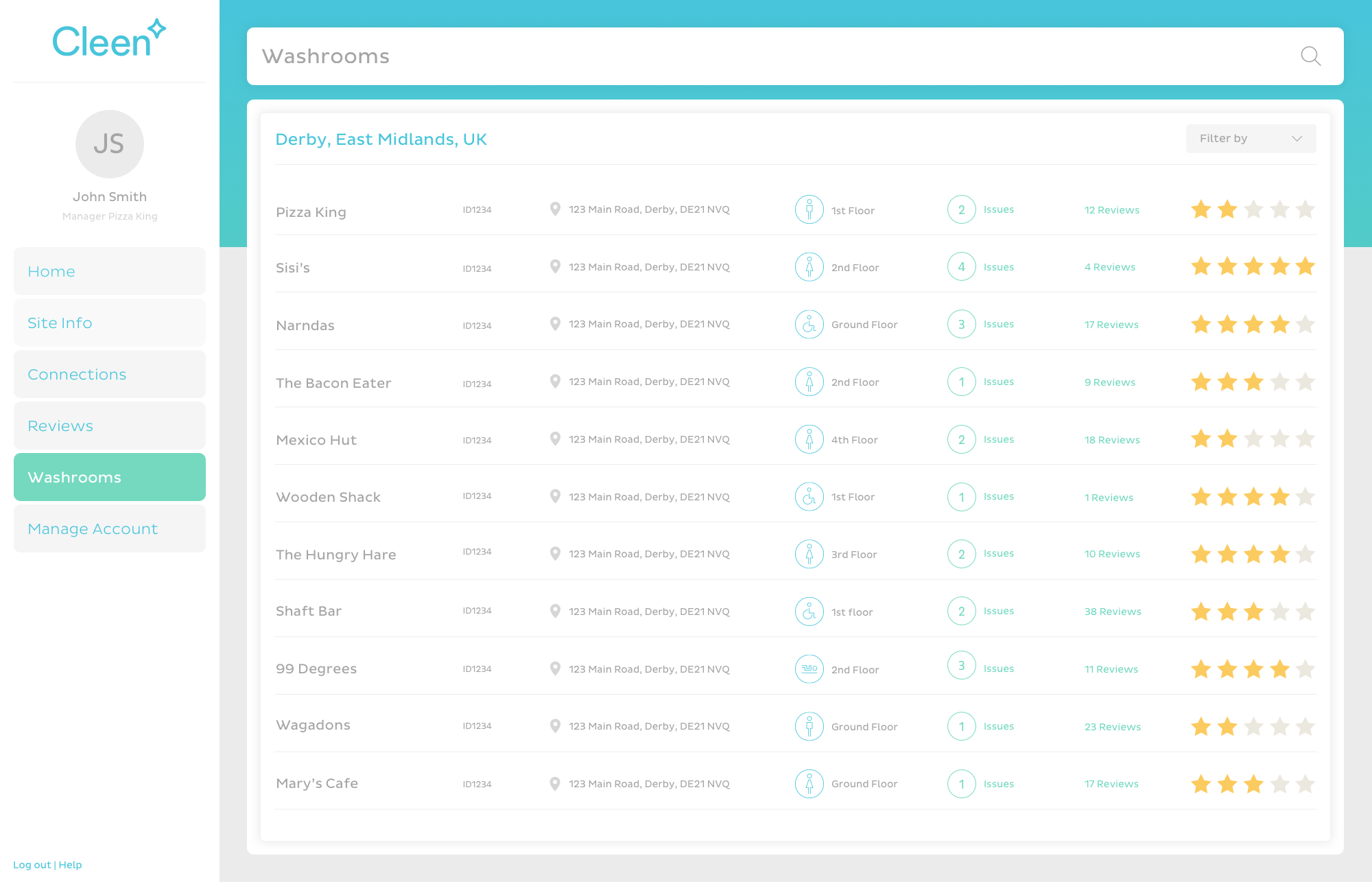Open the Connections section
This screenshot has width=1372, height=882.
(110, 374)
